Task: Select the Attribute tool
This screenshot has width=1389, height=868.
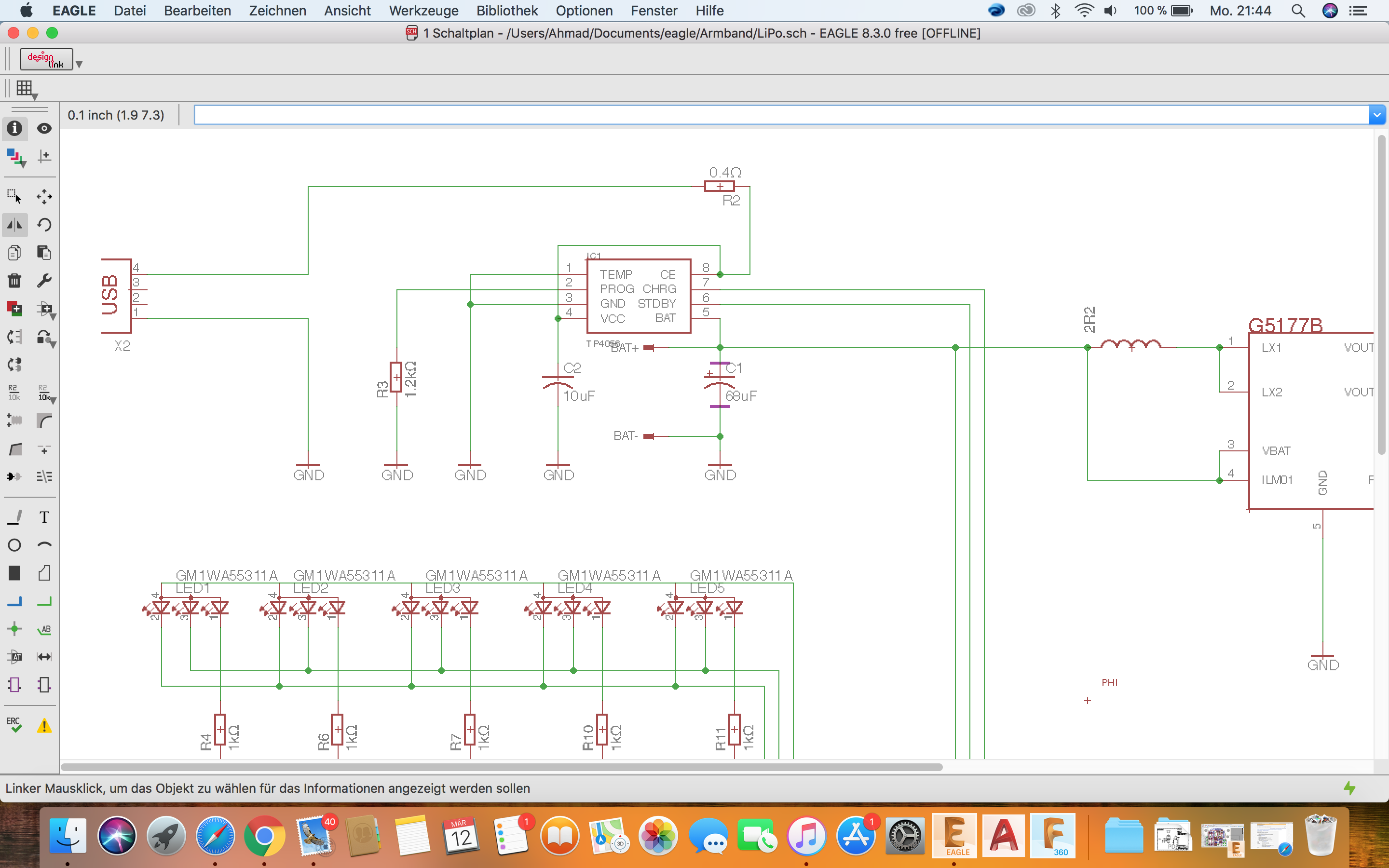Action: 15,657
